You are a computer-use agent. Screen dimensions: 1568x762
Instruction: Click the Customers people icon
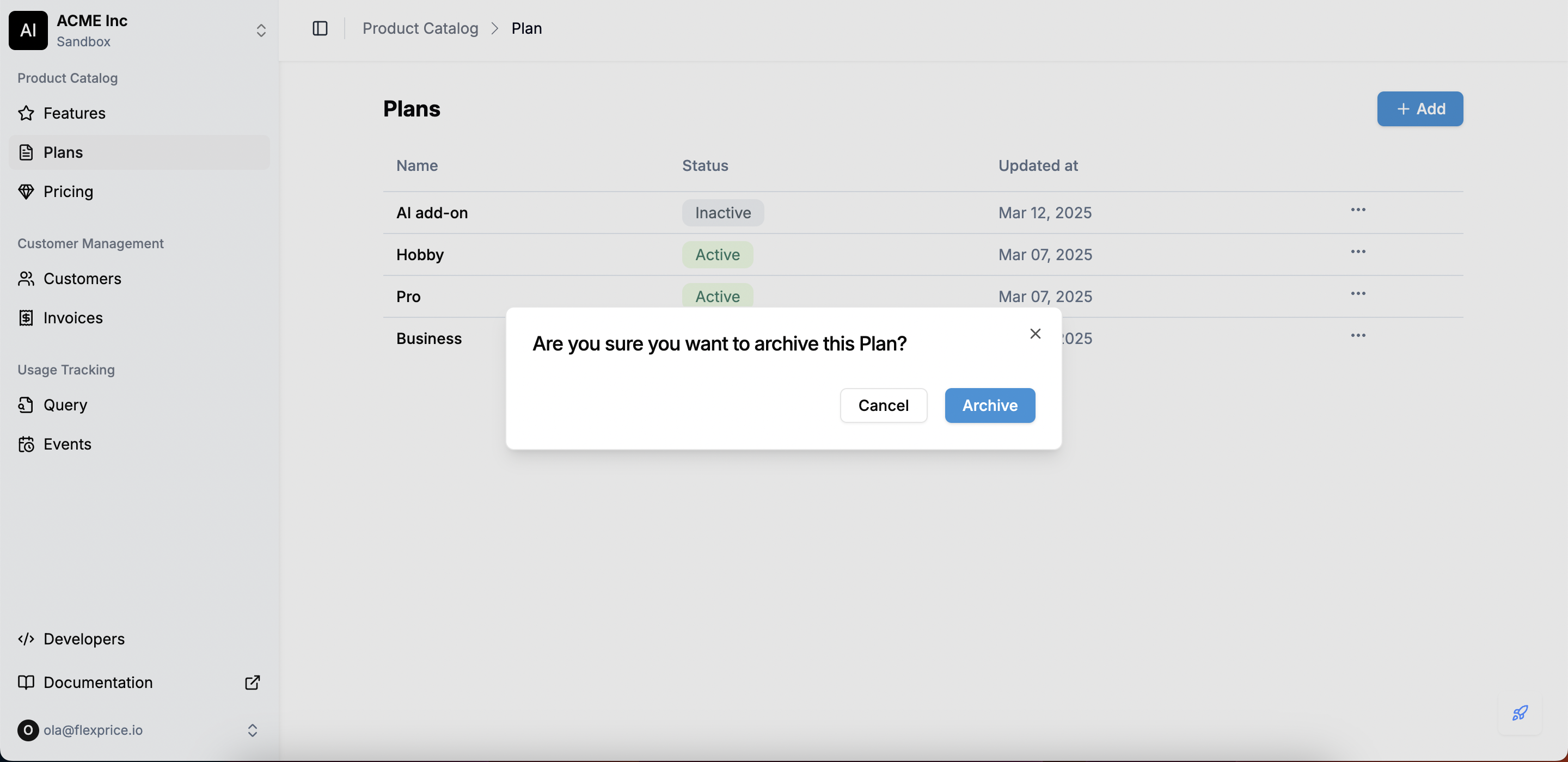(x=26, y=279)
